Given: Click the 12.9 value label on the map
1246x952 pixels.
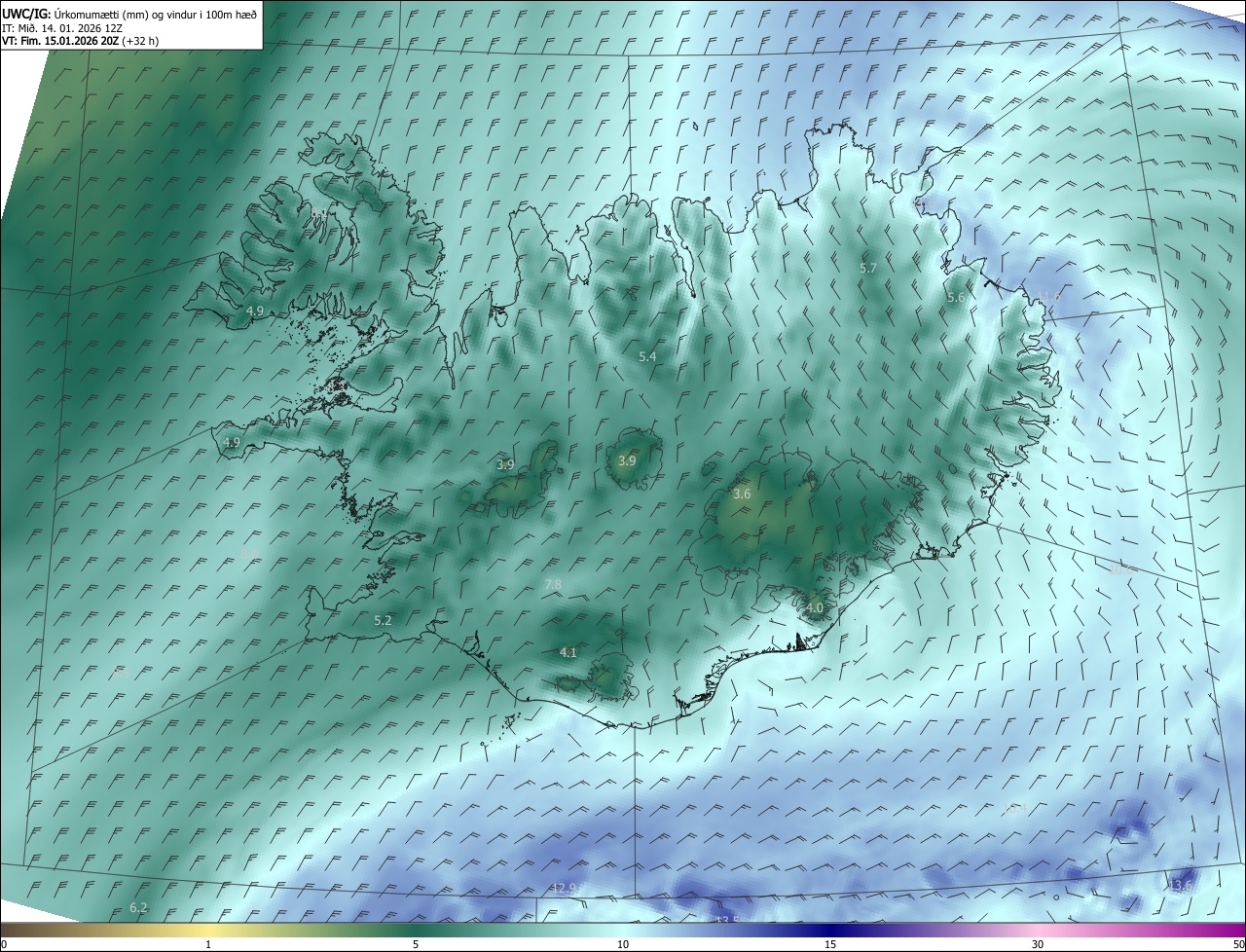Looking at the screenshot, I should point(564,889).
